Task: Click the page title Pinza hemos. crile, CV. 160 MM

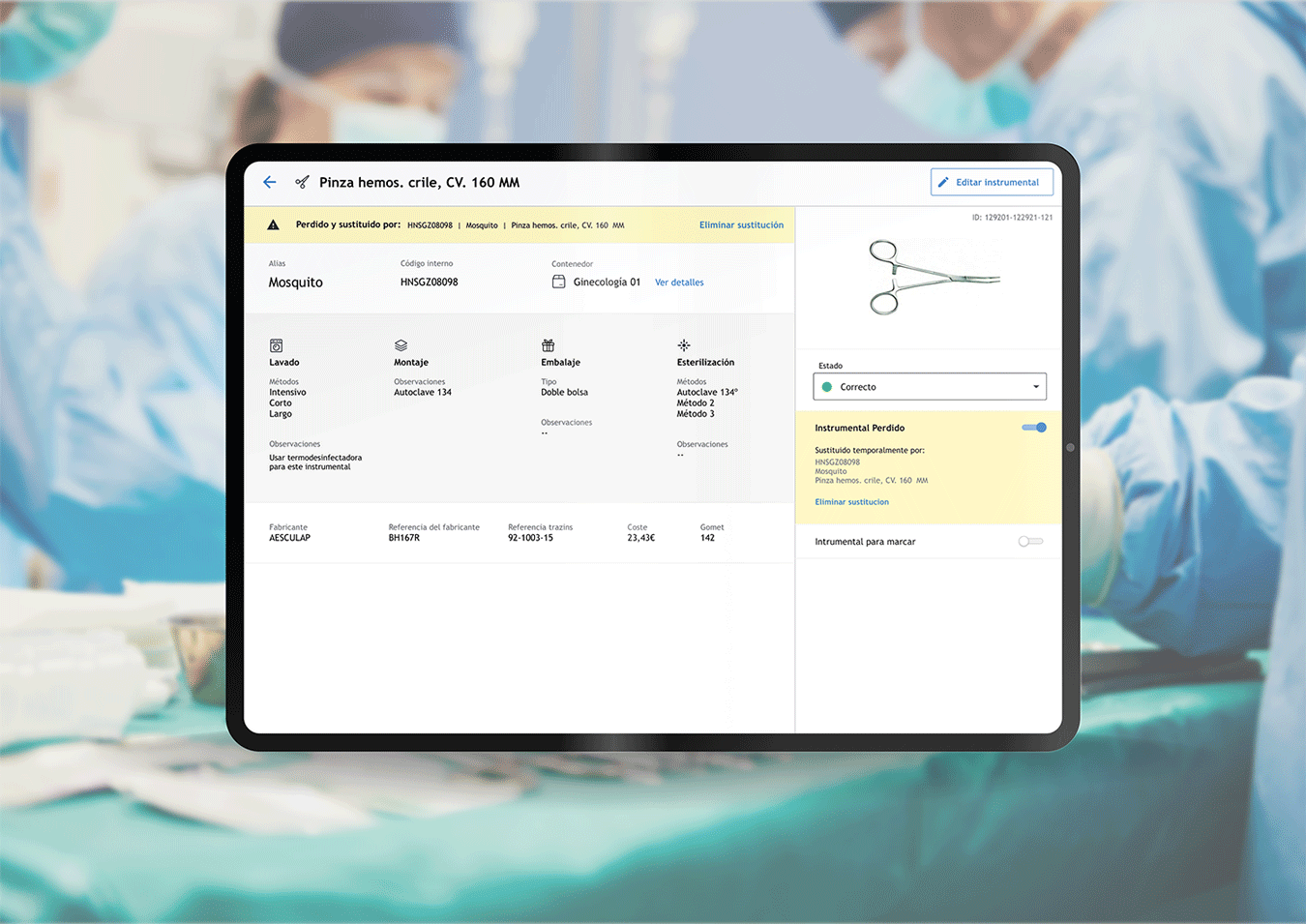Action: (419, 182)
